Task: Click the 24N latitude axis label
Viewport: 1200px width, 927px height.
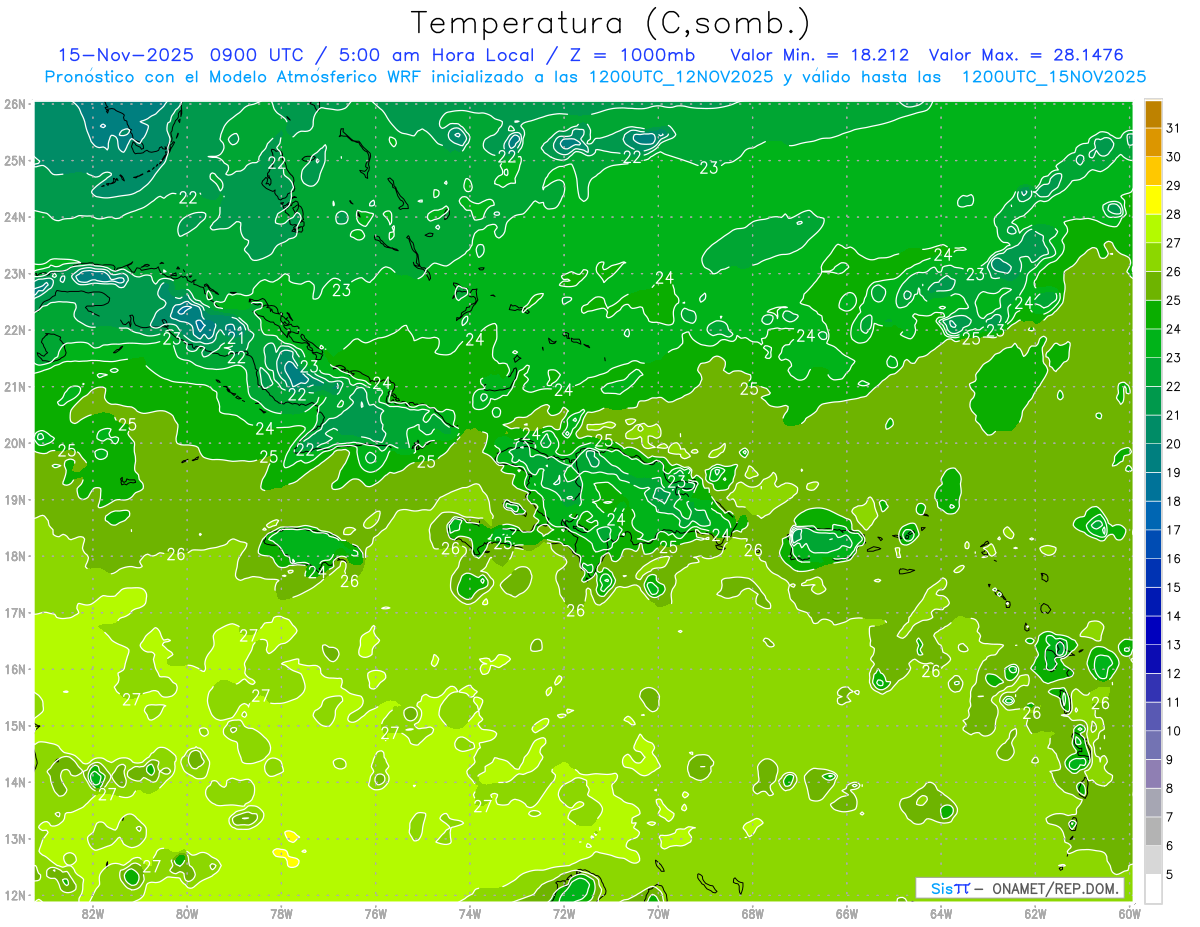Action: coord(15,217)
